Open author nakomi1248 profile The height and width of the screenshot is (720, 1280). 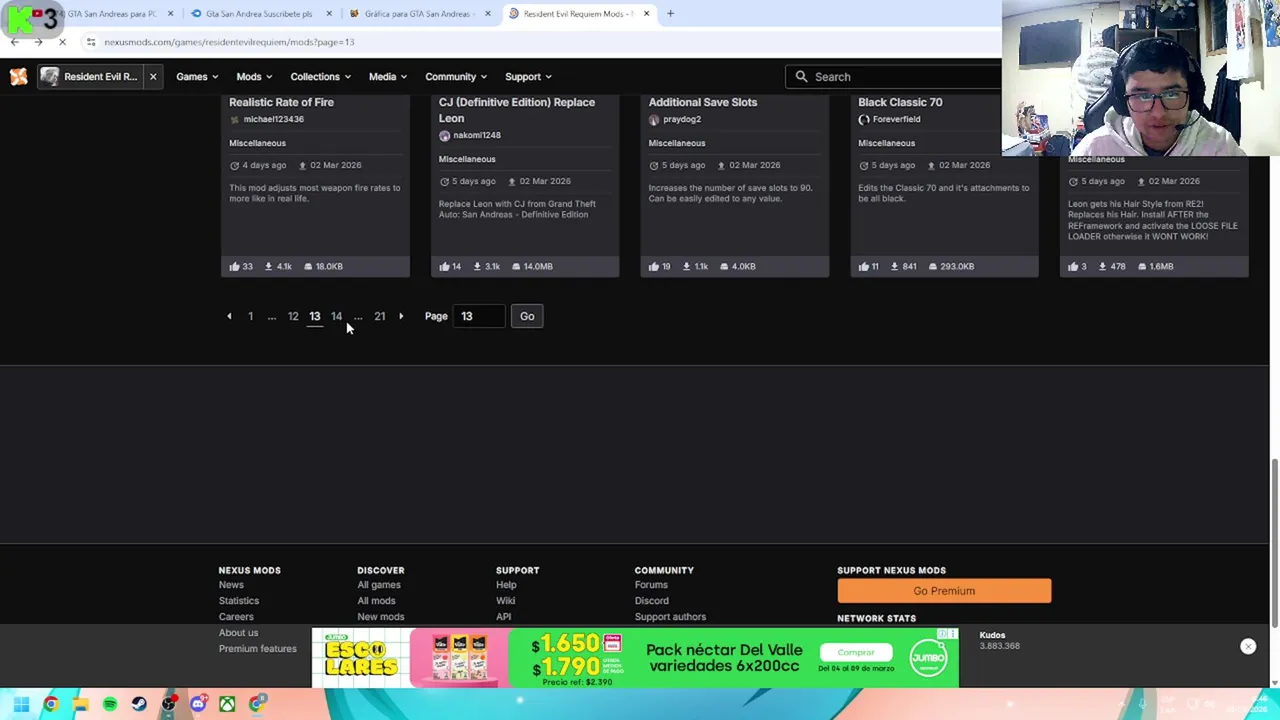[476, 135]
